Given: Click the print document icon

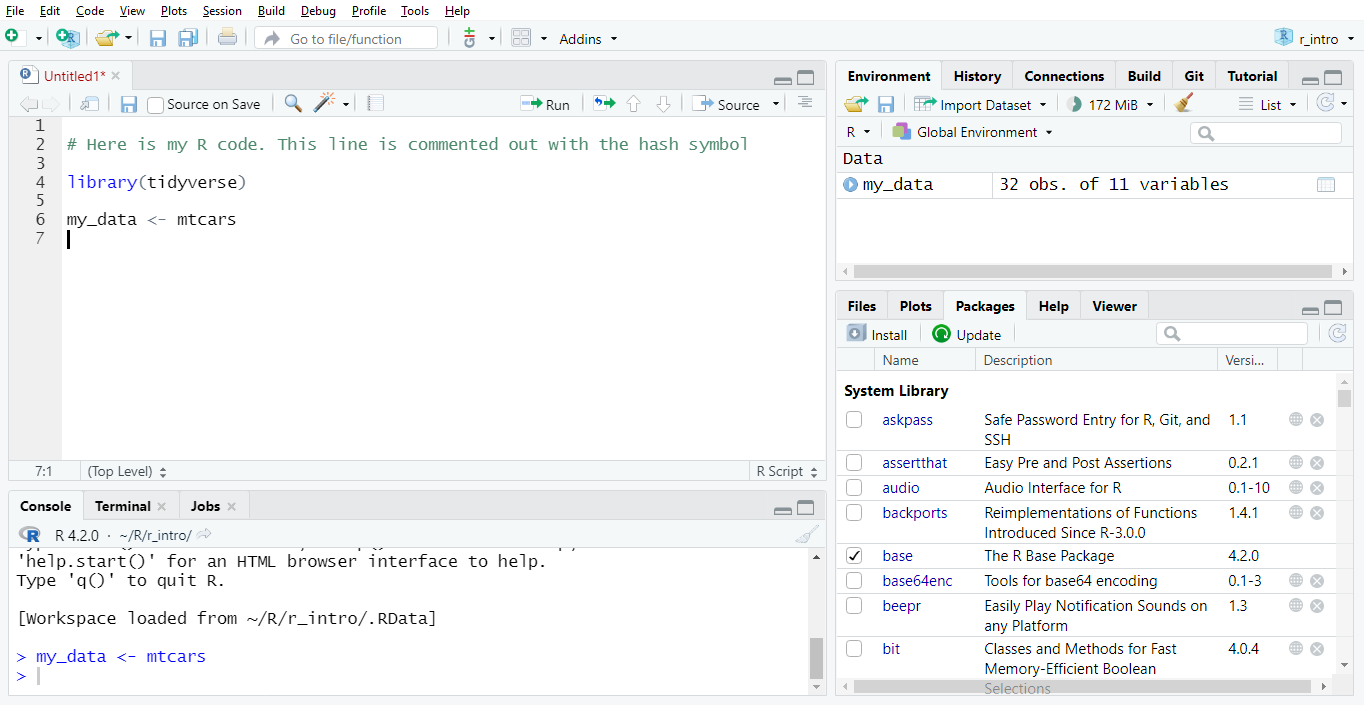Looking at the screenshot, I should [227, 39].
